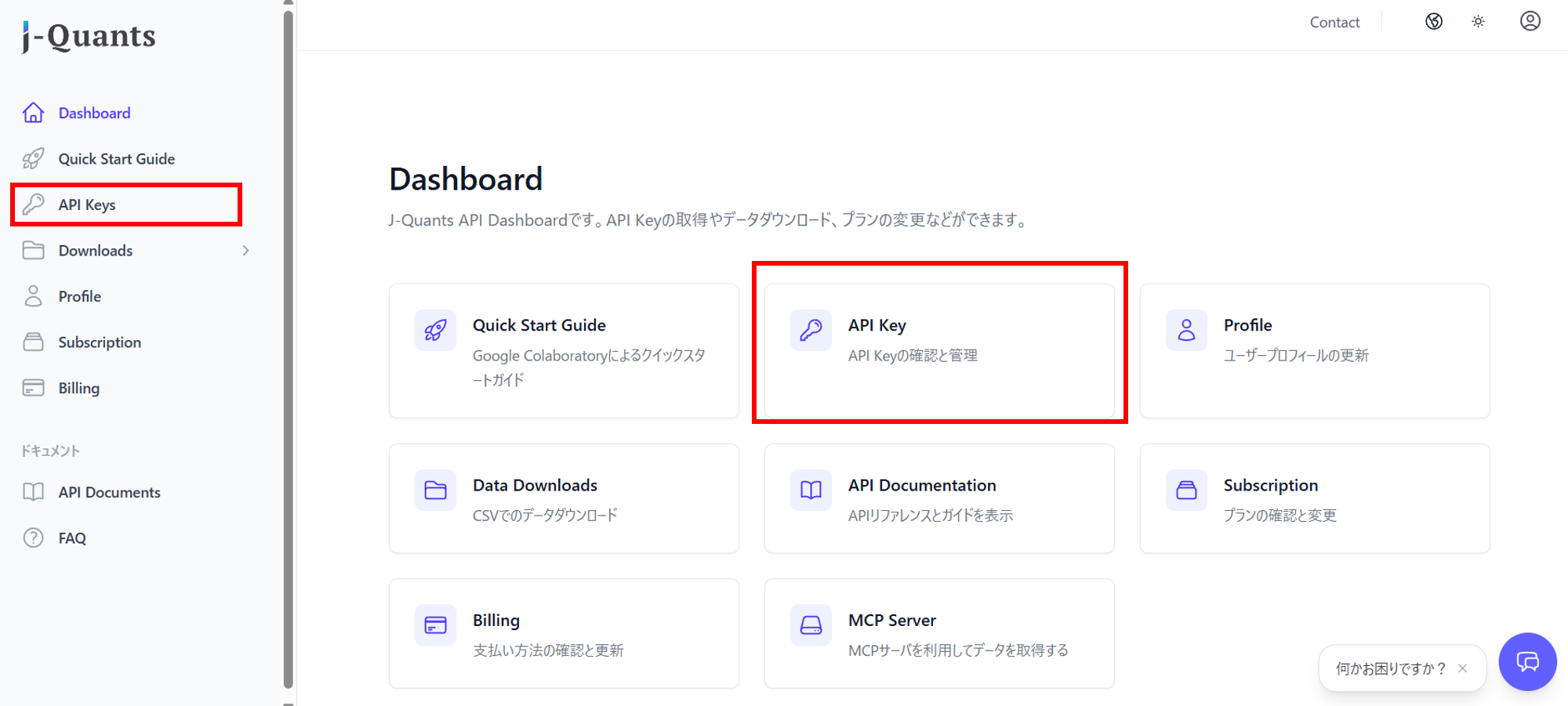Click the icon on Subscription card

[x=1186, y=491]
